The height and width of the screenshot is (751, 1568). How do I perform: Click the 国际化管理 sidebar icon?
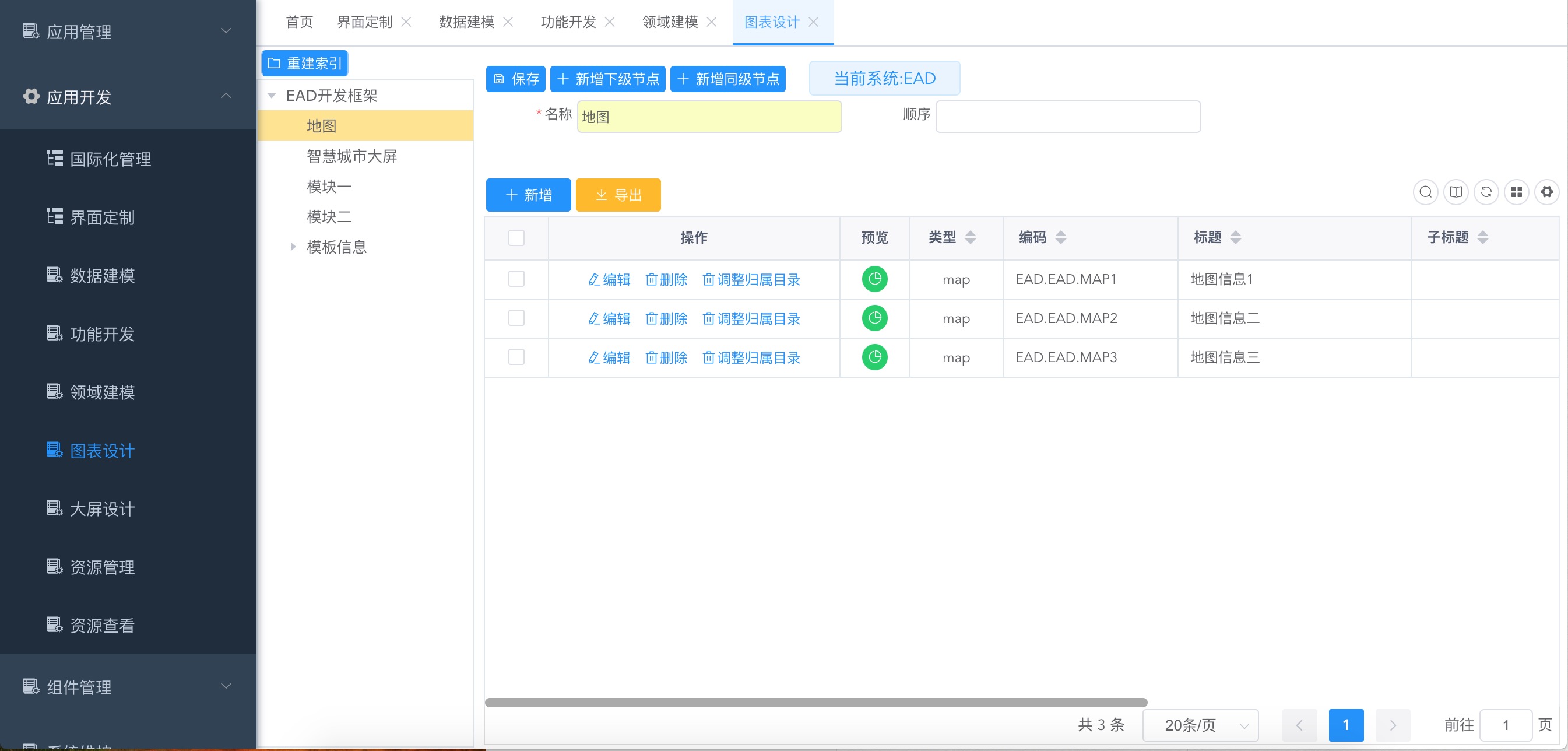pyautogui.click(x=55, y=159)
